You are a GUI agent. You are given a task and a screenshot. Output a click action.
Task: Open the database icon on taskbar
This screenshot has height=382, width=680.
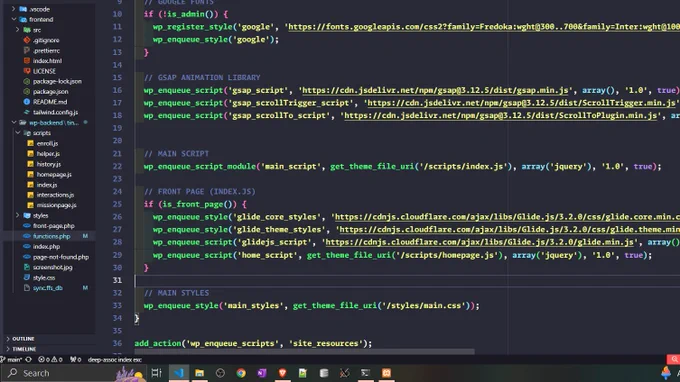pyautogui.click(x=324, y=373)
